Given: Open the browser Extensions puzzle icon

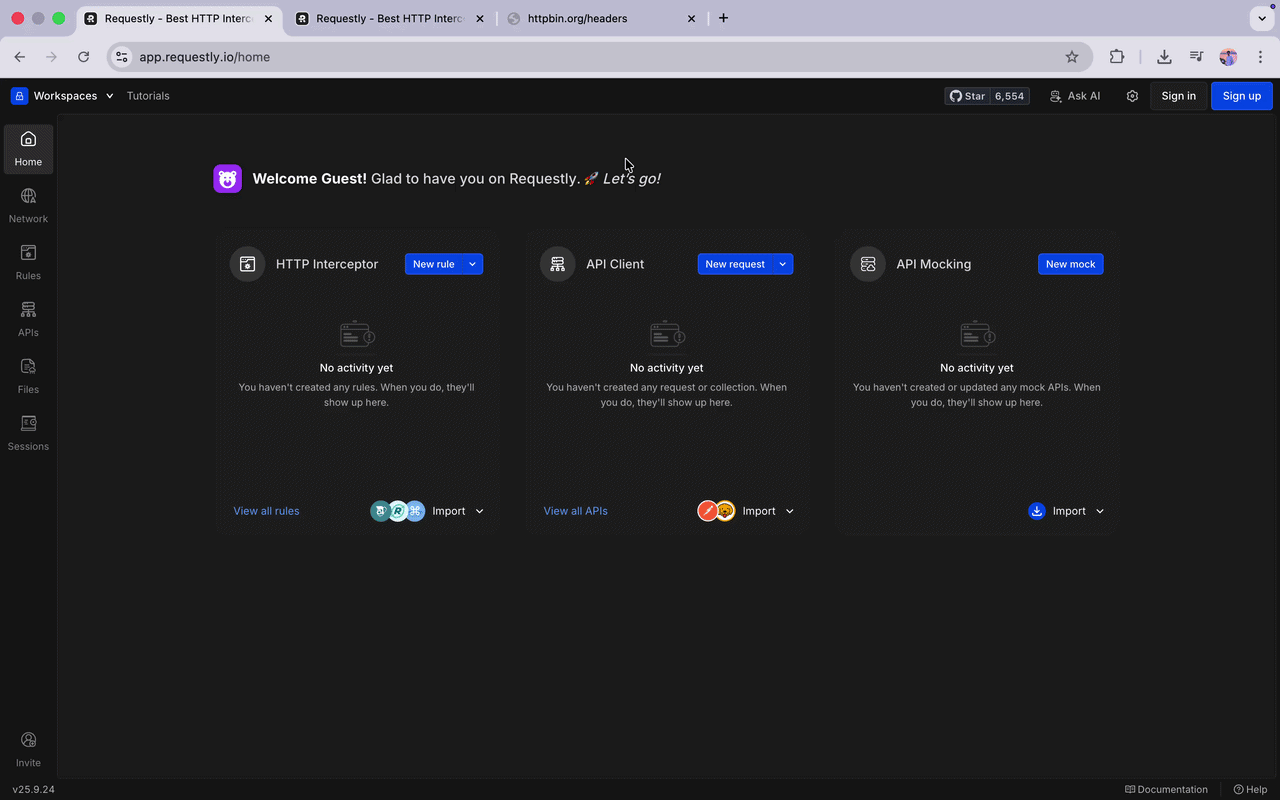Looking at the screenshot, I should click(x=1117, y=57).
